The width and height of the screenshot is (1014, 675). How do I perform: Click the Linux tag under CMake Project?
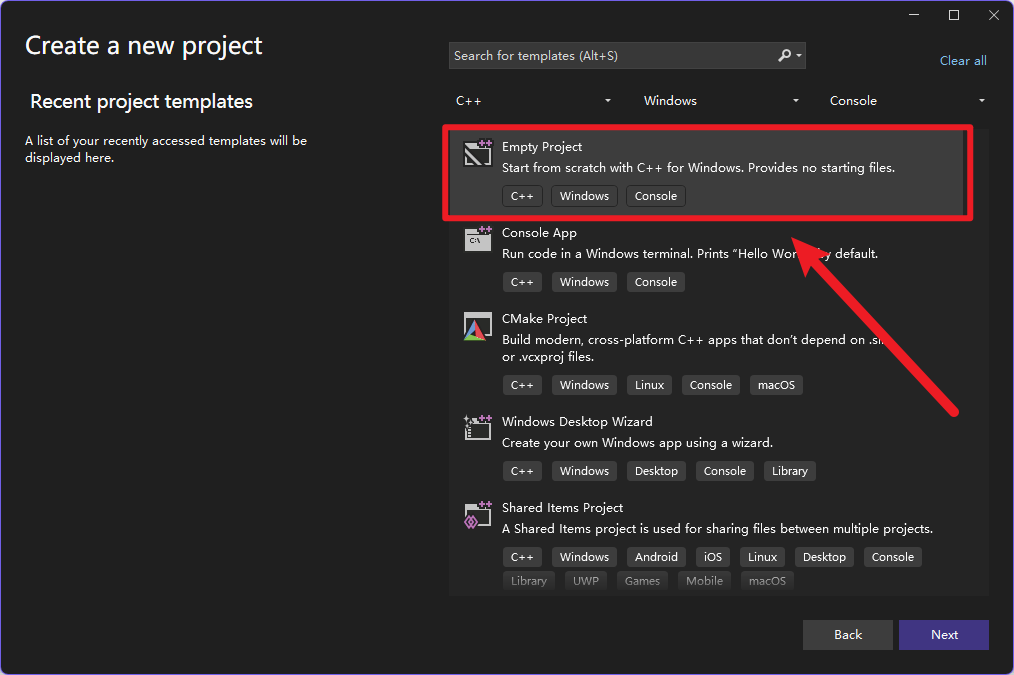[x=649, y=385]
